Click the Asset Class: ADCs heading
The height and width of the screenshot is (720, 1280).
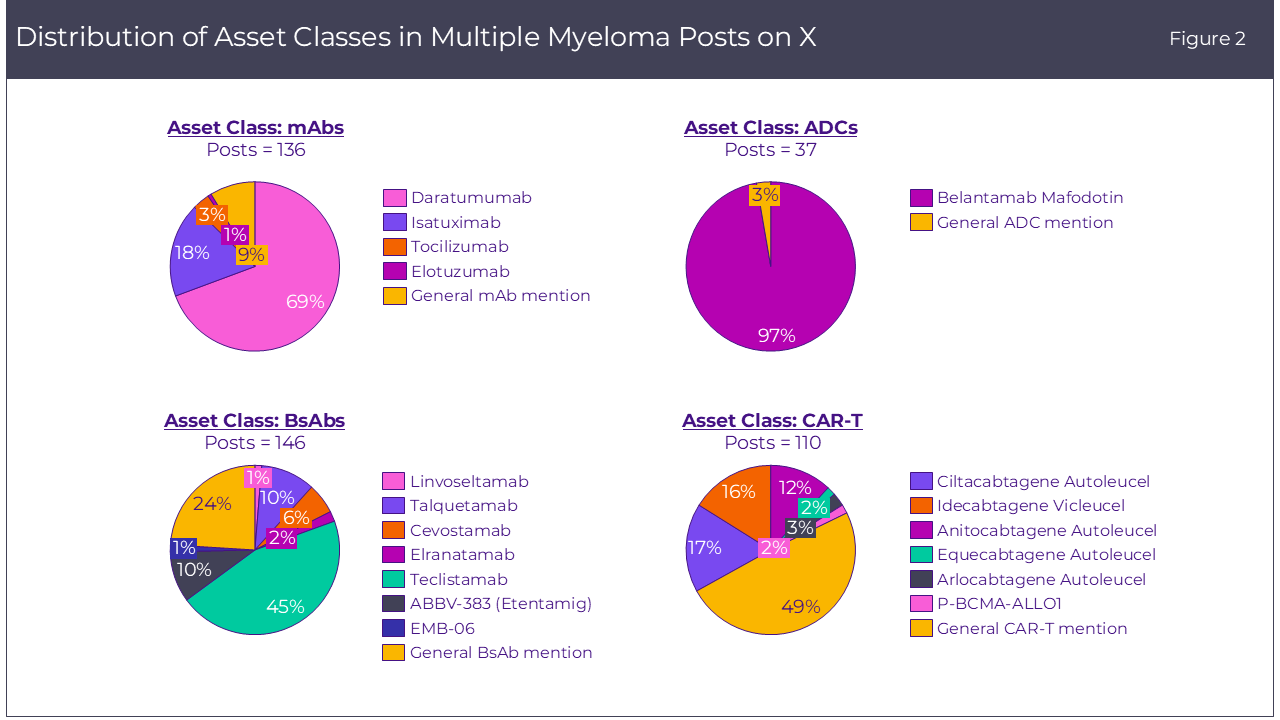point(770,128)
